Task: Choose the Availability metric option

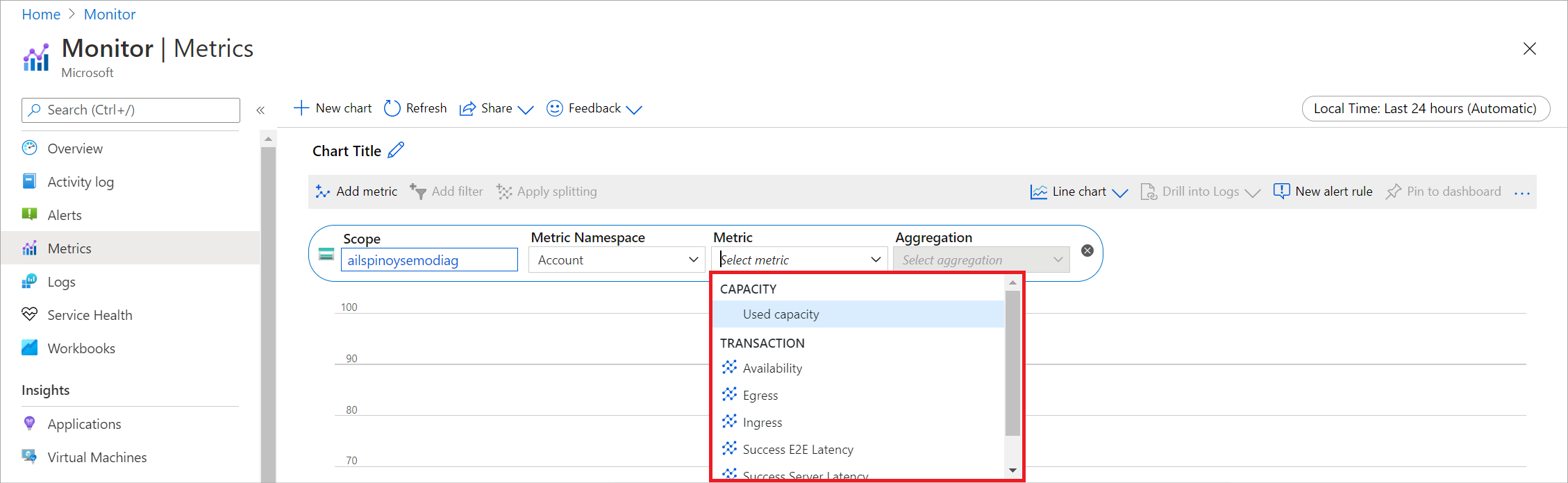Action: pyautogui.click(x=772, y=368)
